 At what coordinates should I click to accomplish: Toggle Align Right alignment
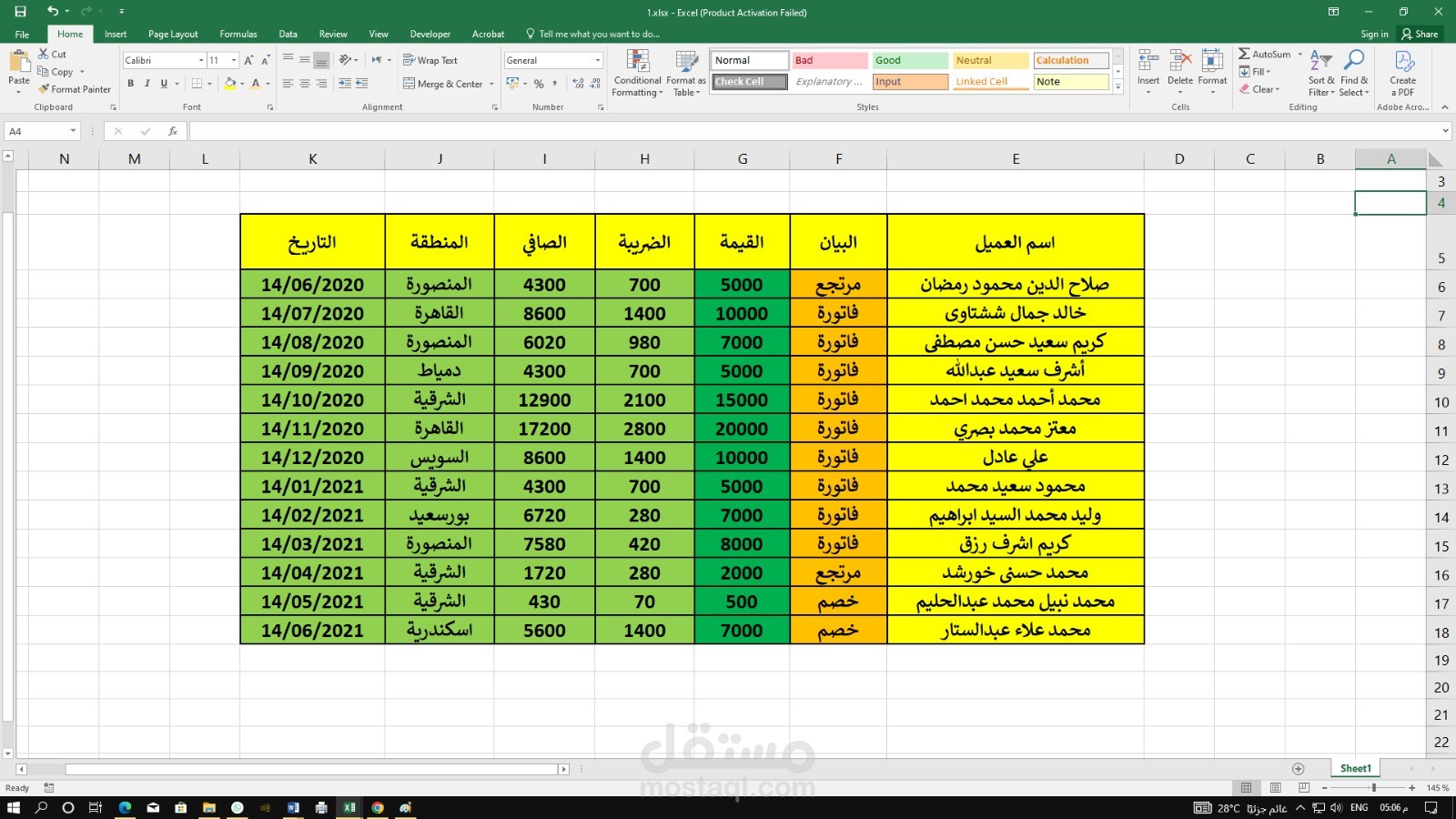point(321,84)
